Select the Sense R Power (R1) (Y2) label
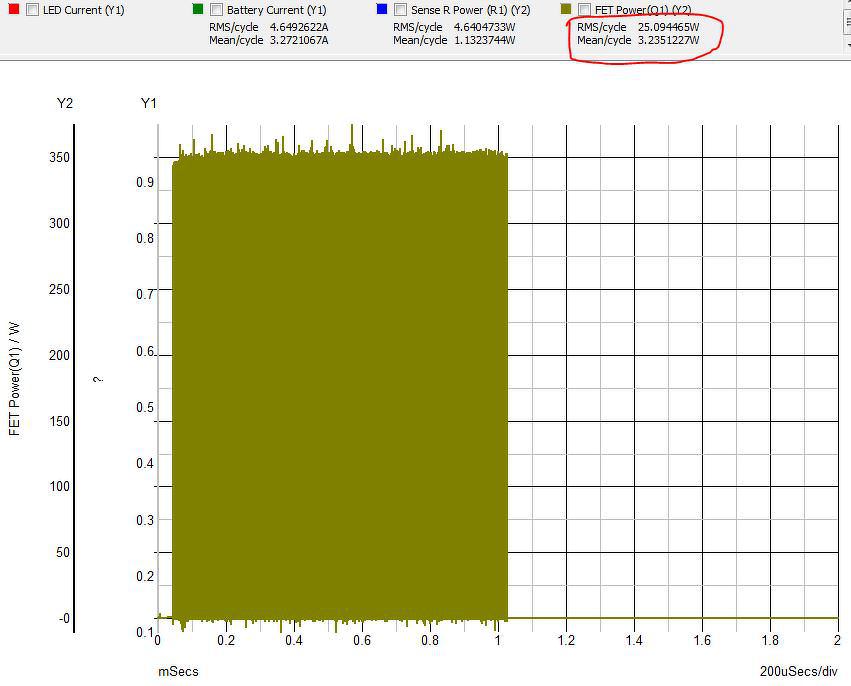This screenshot has width=851, height=686. [471, 10]
